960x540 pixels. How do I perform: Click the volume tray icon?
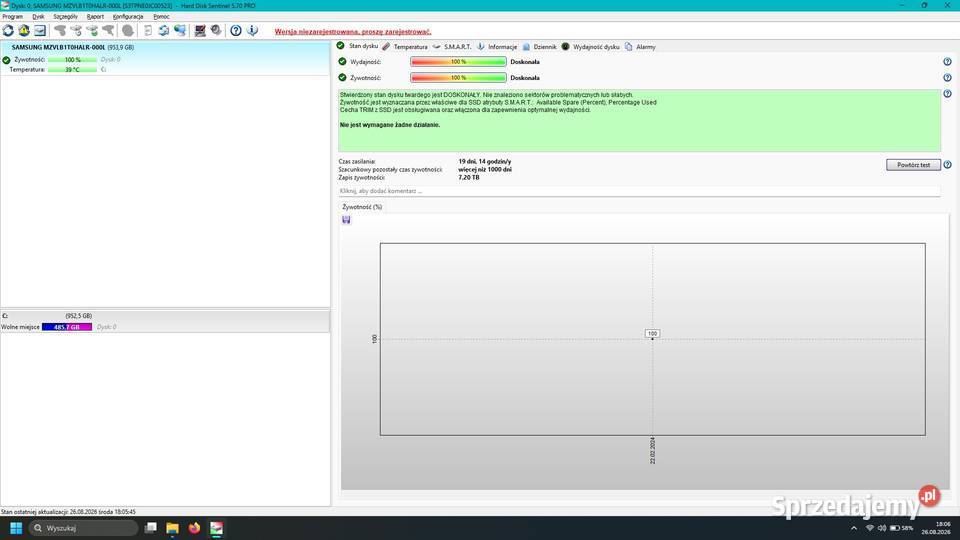pos(882,528)
